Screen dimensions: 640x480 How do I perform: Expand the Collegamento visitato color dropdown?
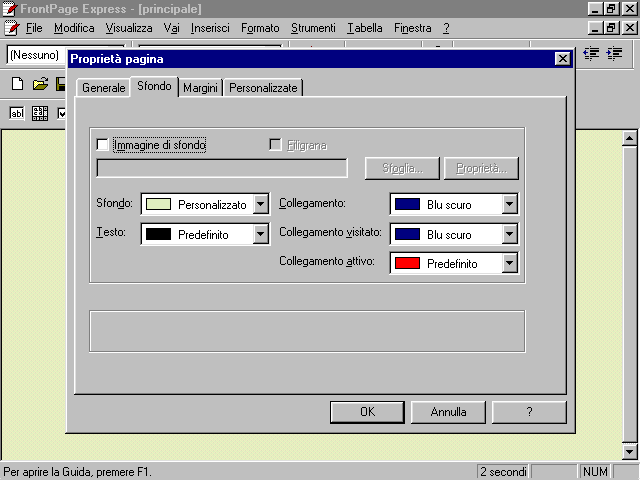pyautogui.click(x=509, y=234)
